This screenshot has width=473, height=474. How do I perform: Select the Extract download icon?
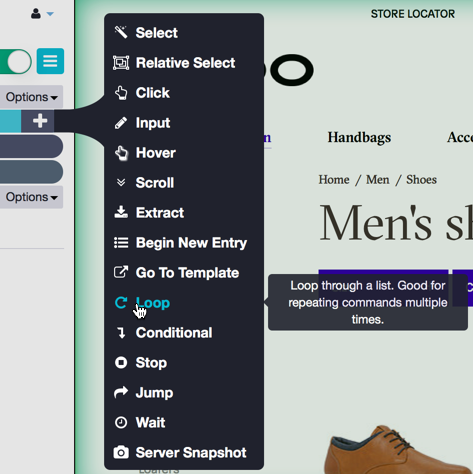coord(121,212)
